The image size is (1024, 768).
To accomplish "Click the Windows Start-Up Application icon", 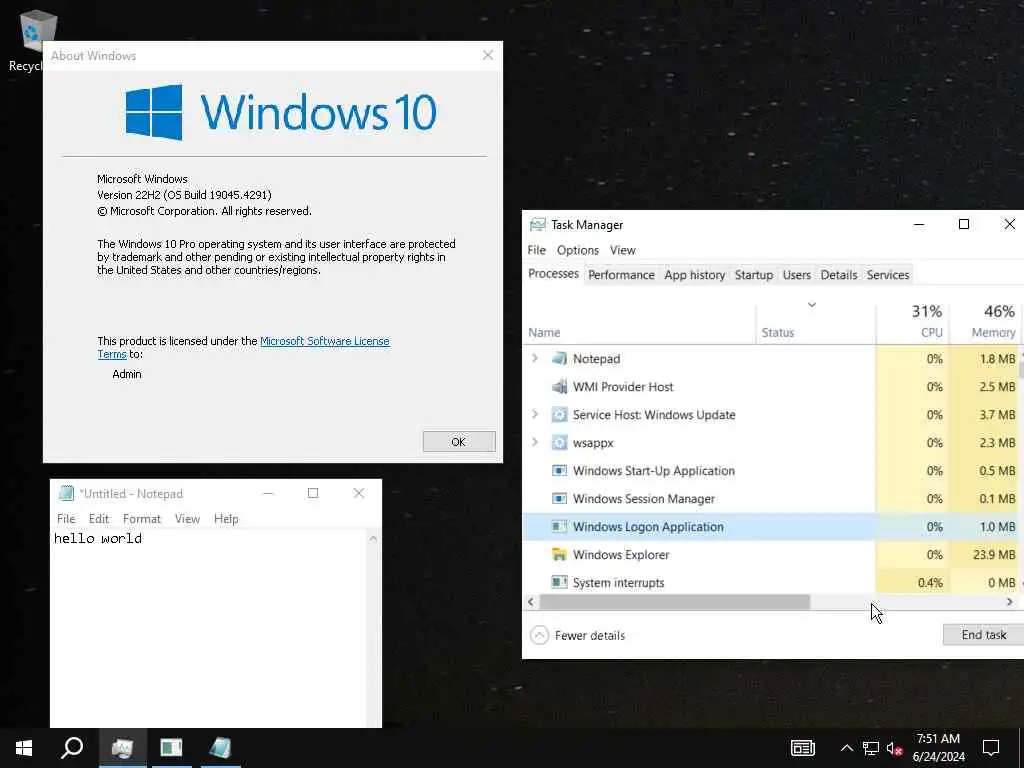I will [x=559, y=471].
